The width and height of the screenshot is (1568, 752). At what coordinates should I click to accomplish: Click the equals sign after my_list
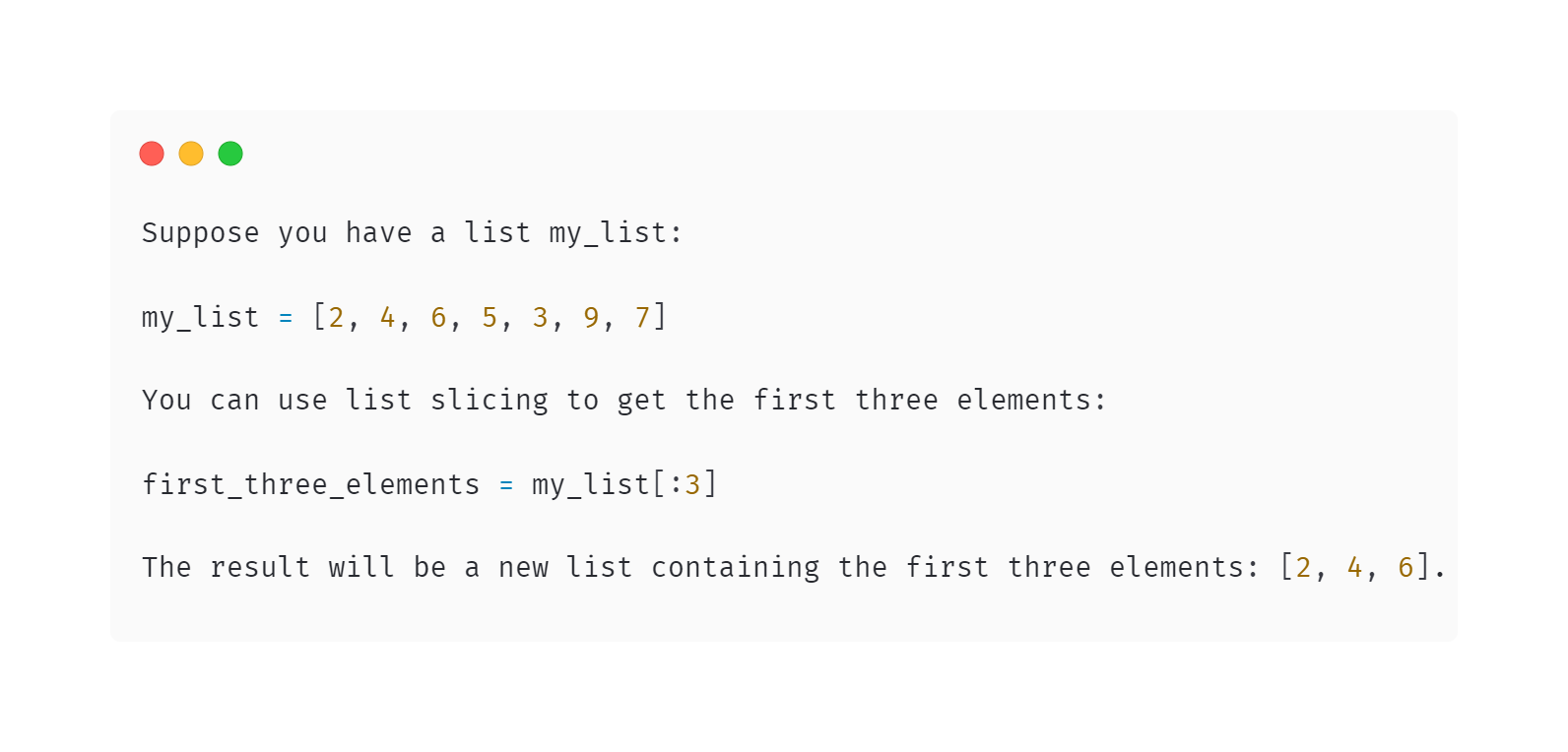[x=286, y=318]
